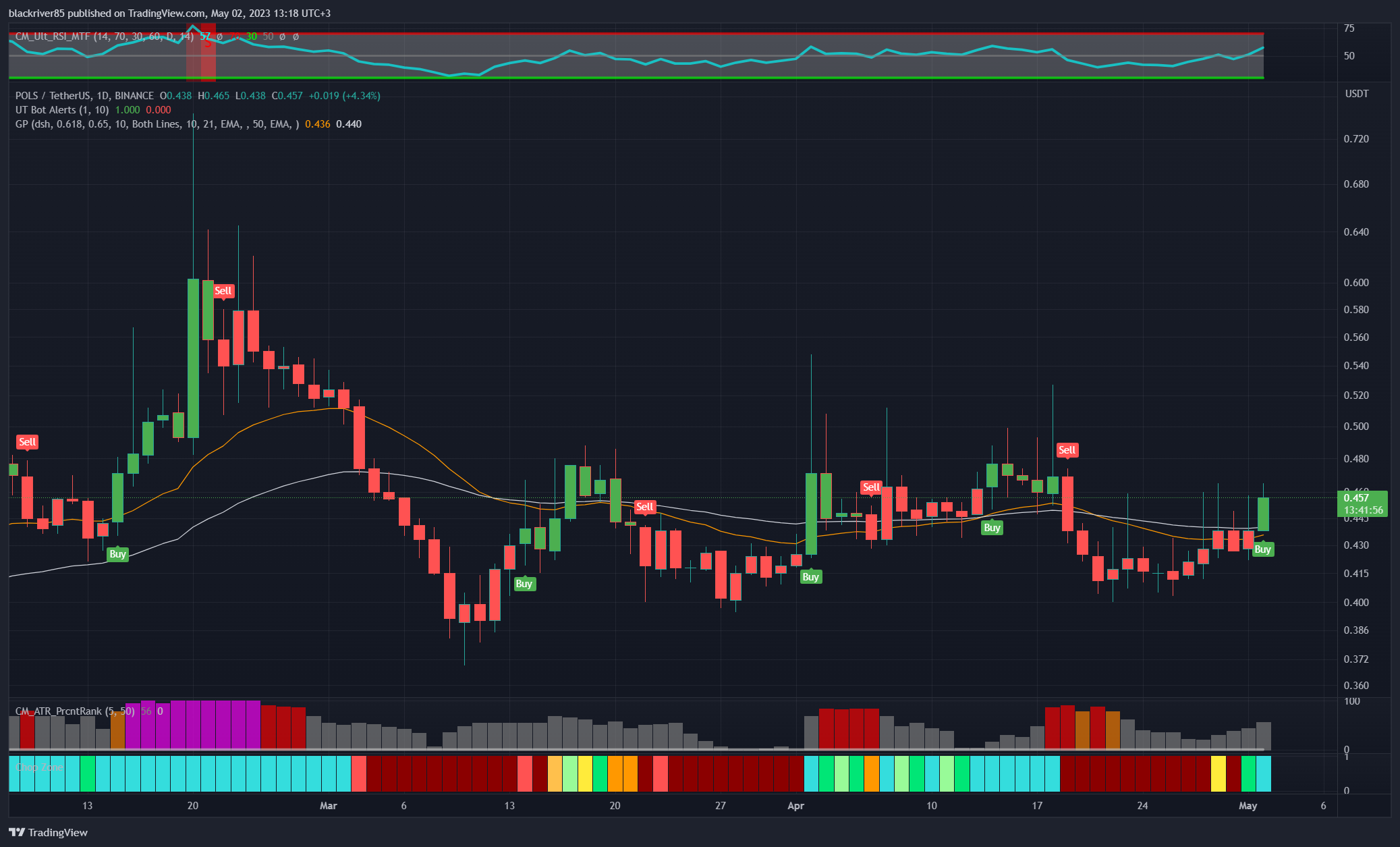Click the Apr date label on the time axis

point(796,806)
